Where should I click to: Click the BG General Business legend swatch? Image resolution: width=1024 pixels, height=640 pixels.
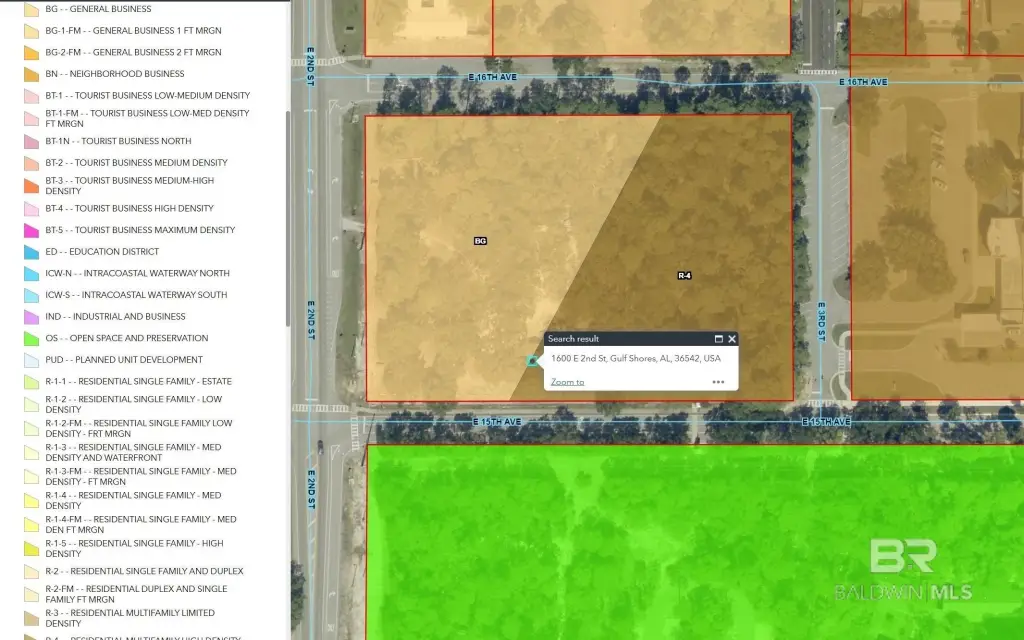click(31, 9)
